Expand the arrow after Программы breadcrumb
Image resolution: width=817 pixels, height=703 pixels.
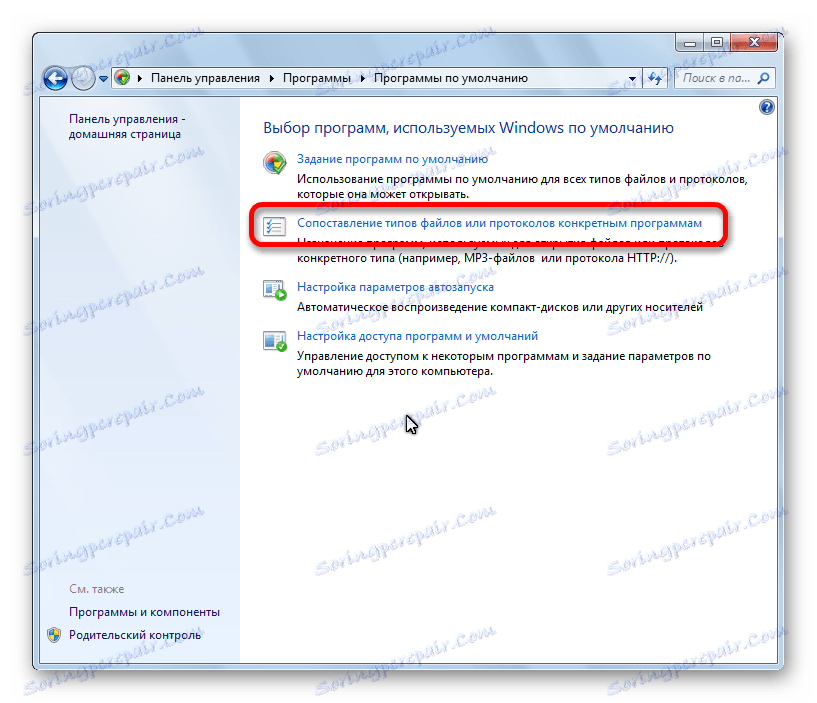coord(363,78)
